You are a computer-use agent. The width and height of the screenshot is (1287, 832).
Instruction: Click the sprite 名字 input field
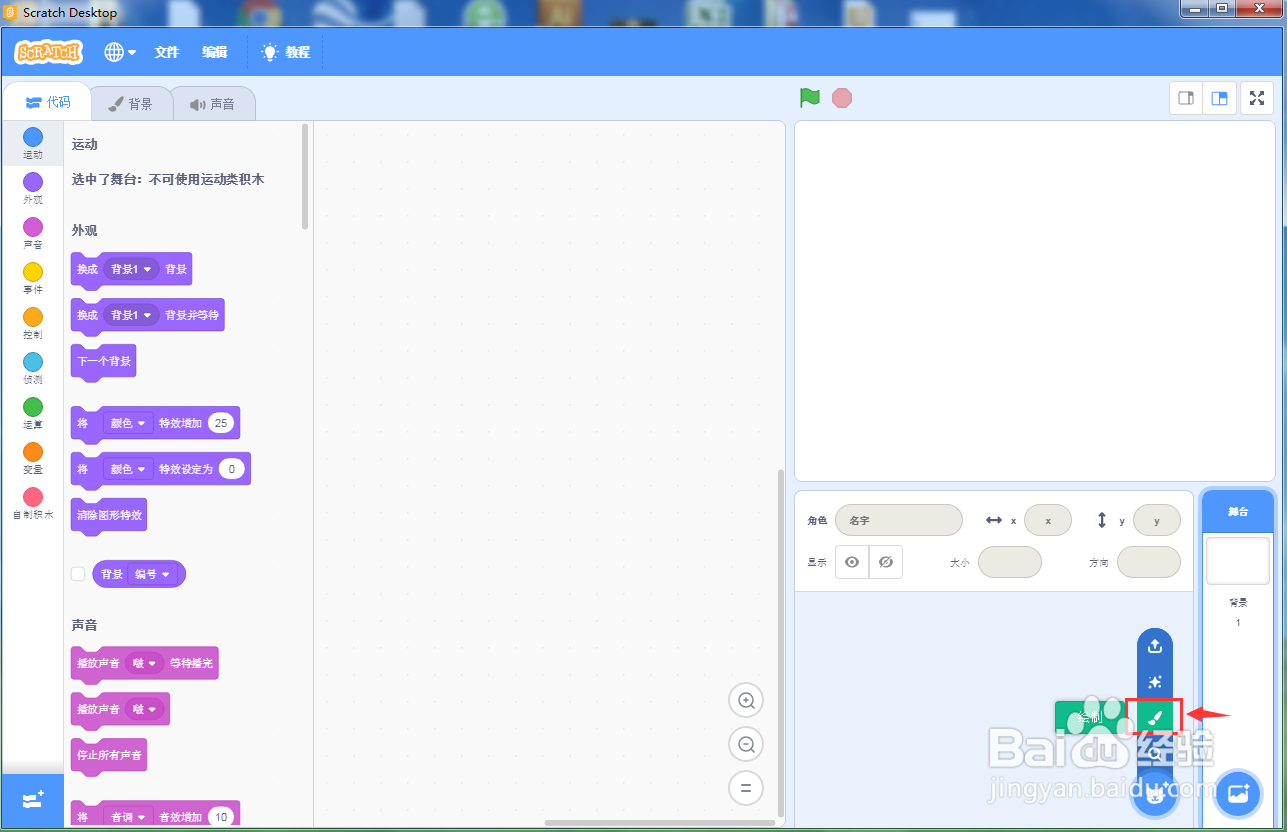[899, 520]
